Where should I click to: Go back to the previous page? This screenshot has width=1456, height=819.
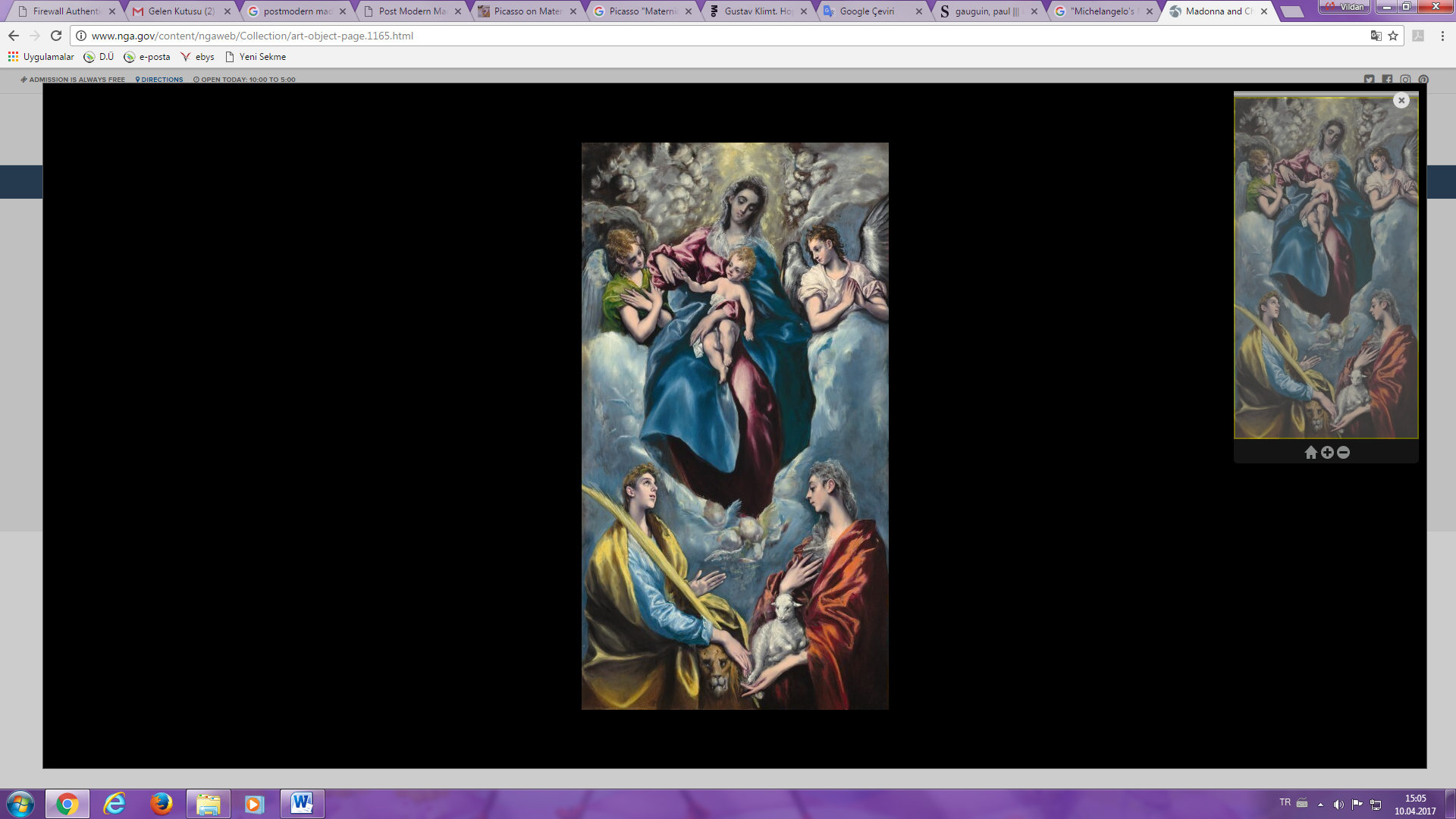coord(14,36)
